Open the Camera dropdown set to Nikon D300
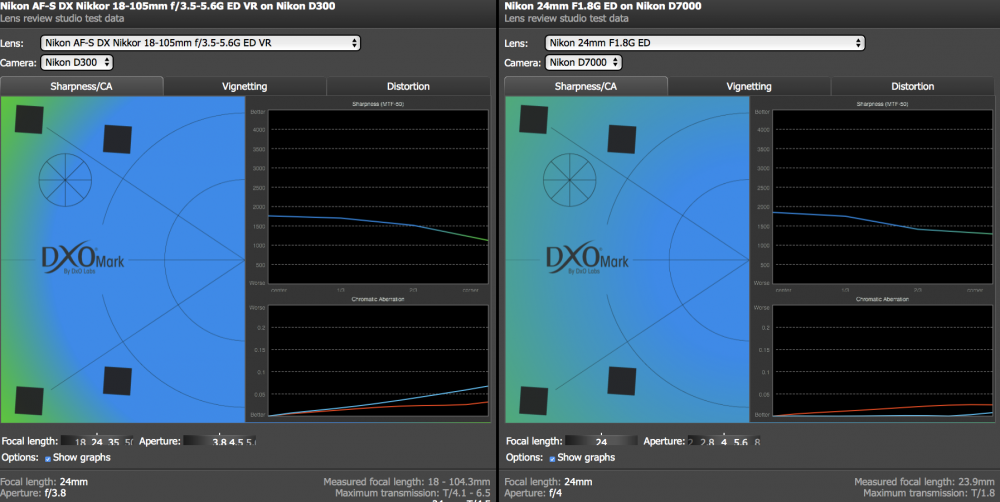This screenshot has width=1000, height=502. (77, 63)
